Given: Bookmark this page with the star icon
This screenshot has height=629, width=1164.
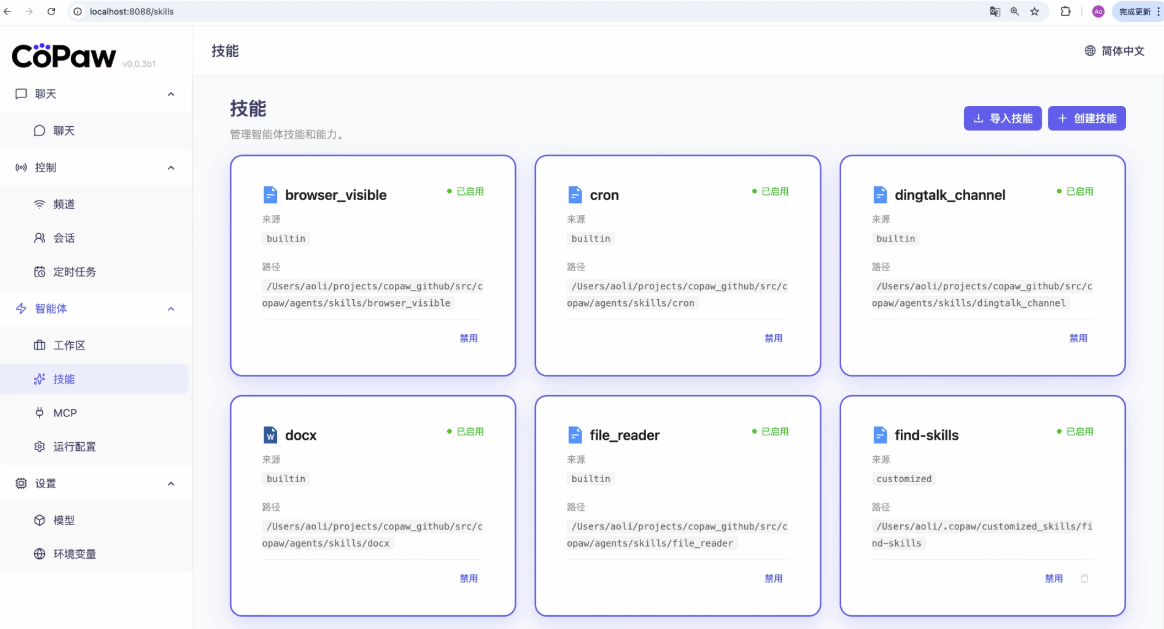Looking at the screenshot, I should coord(1034,11).
